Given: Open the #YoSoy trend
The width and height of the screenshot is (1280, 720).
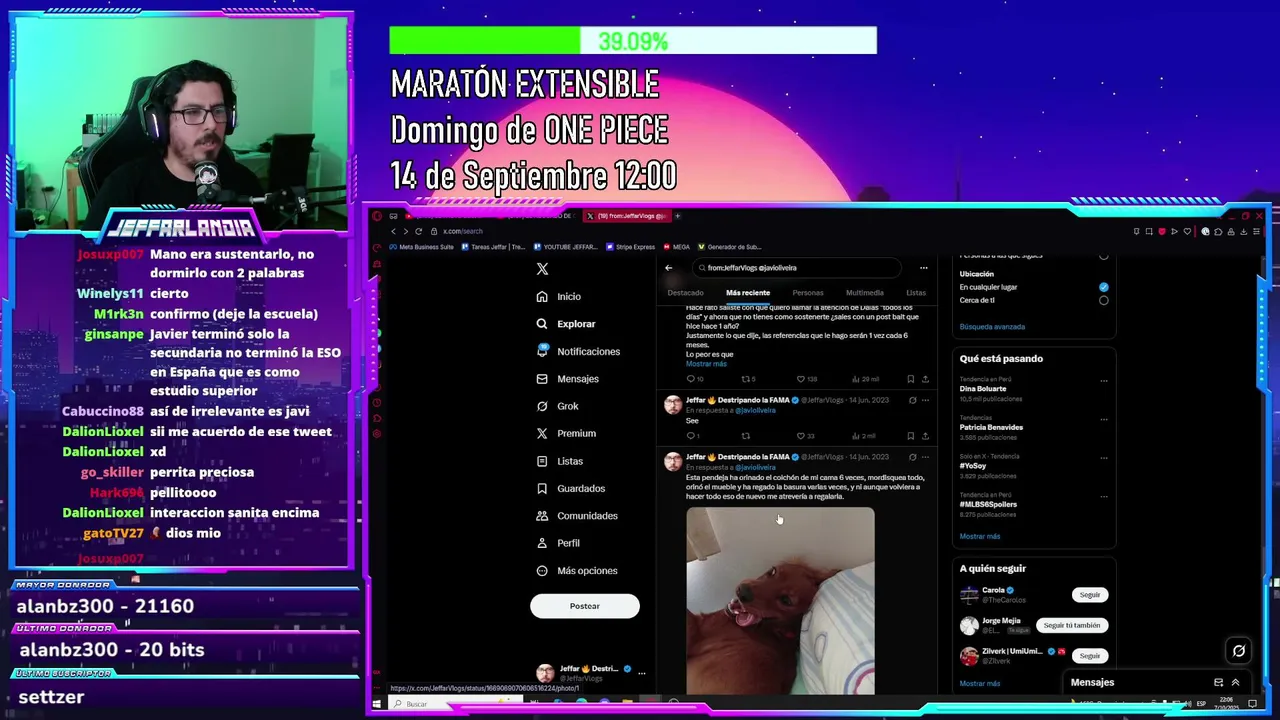Looking at the screenshot, I should coord(972,466).
